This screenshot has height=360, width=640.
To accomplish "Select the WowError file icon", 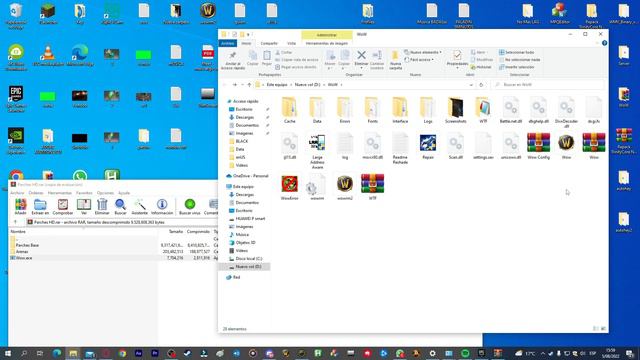I will click(289, 188).
